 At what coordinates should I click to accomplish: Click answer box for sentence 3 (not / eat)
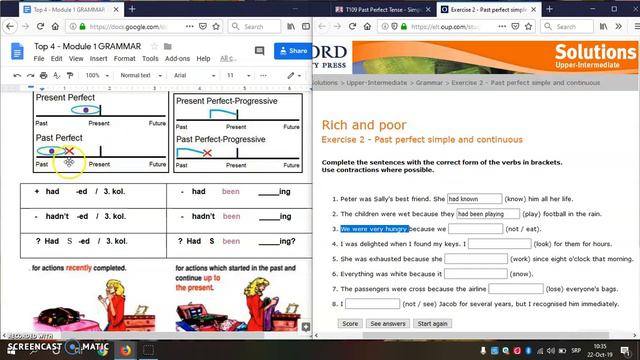(x=476, y=229)
